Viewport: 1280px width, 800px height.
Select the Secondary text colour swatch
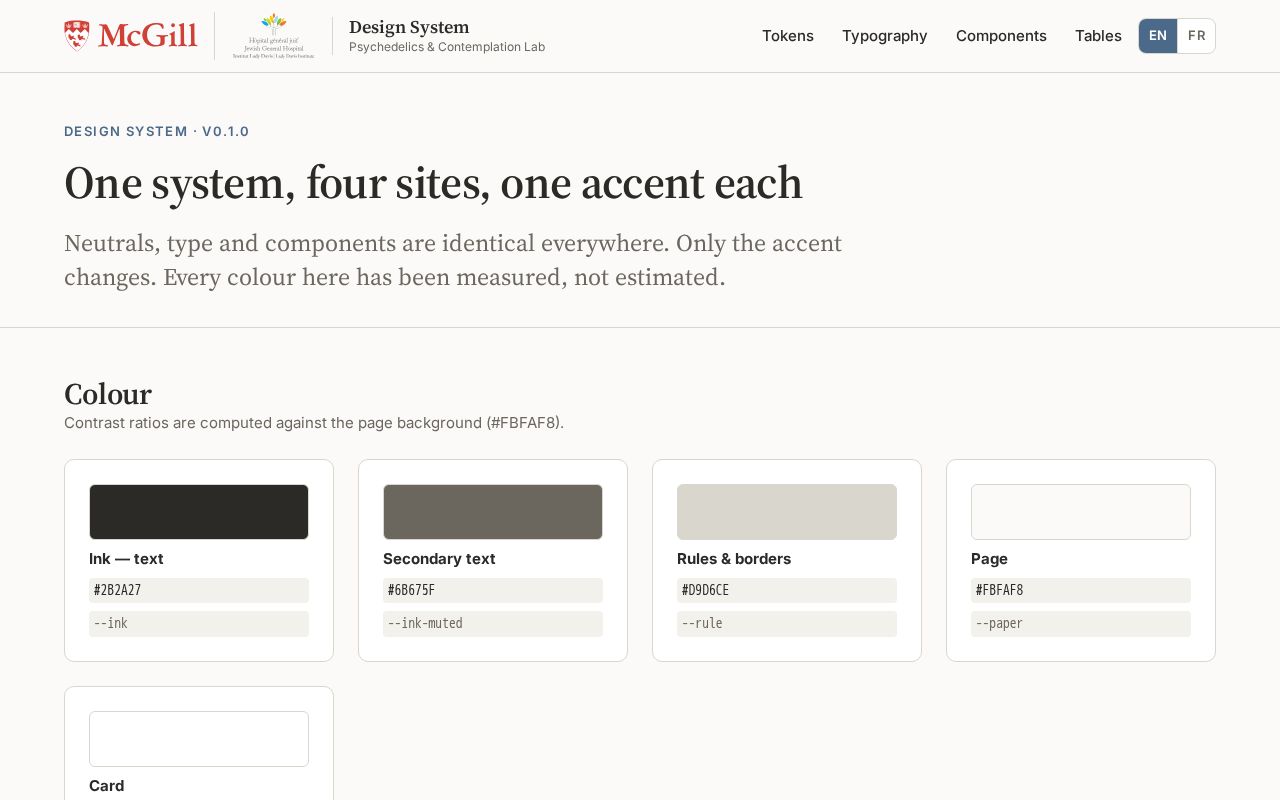click(493, 512)
